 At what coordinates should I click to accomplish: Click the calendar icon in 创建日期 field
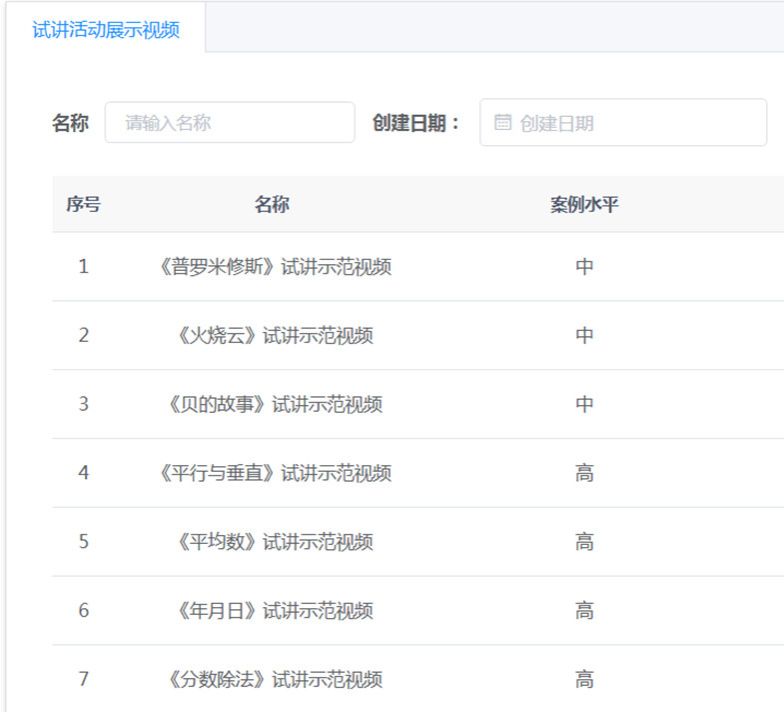502,123
